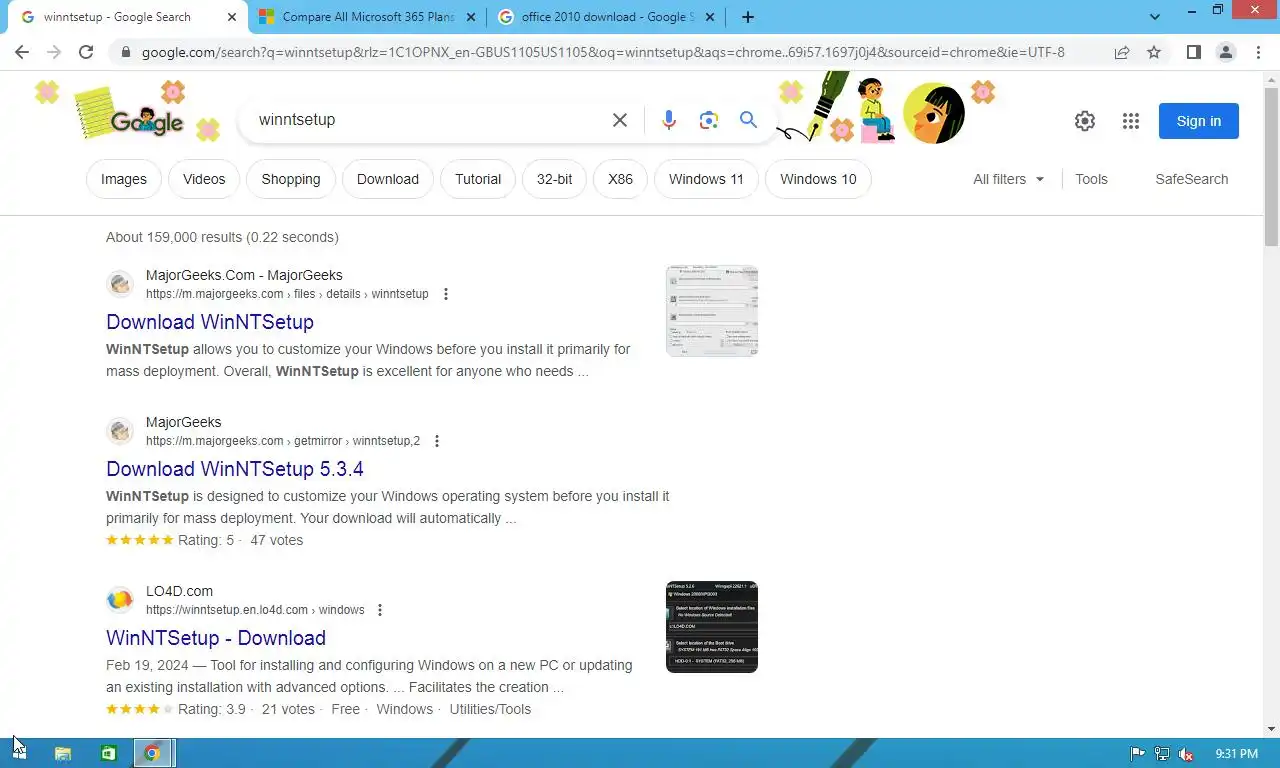
Task: Open network icon in system tray
Action: tap(1162, 754)
